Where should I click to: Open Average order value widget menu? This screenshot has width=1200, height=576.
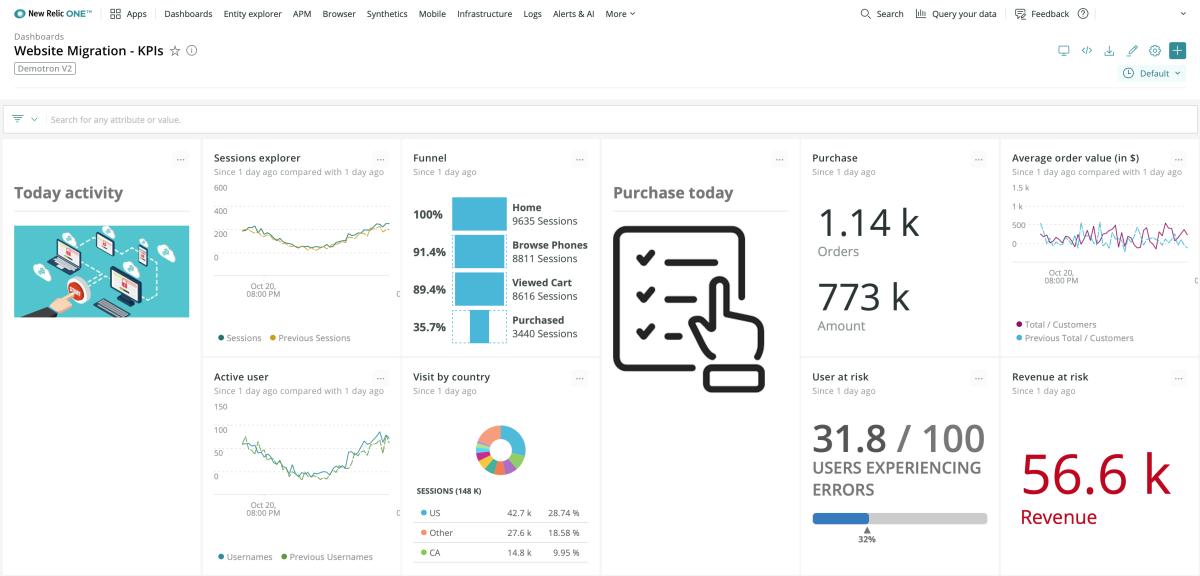(1180, 158)
